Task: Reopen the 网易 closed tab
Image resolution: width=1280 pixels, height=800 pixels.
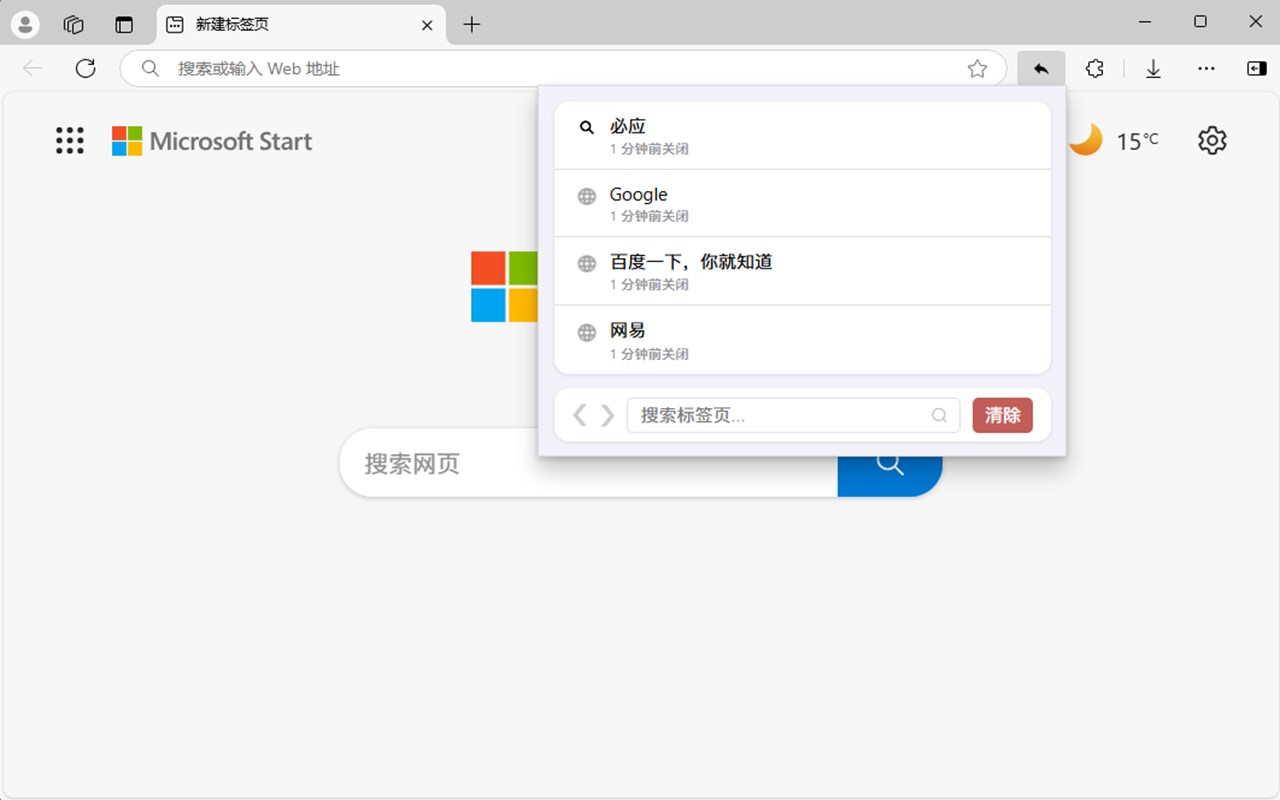Action: (x=802, y=340)
